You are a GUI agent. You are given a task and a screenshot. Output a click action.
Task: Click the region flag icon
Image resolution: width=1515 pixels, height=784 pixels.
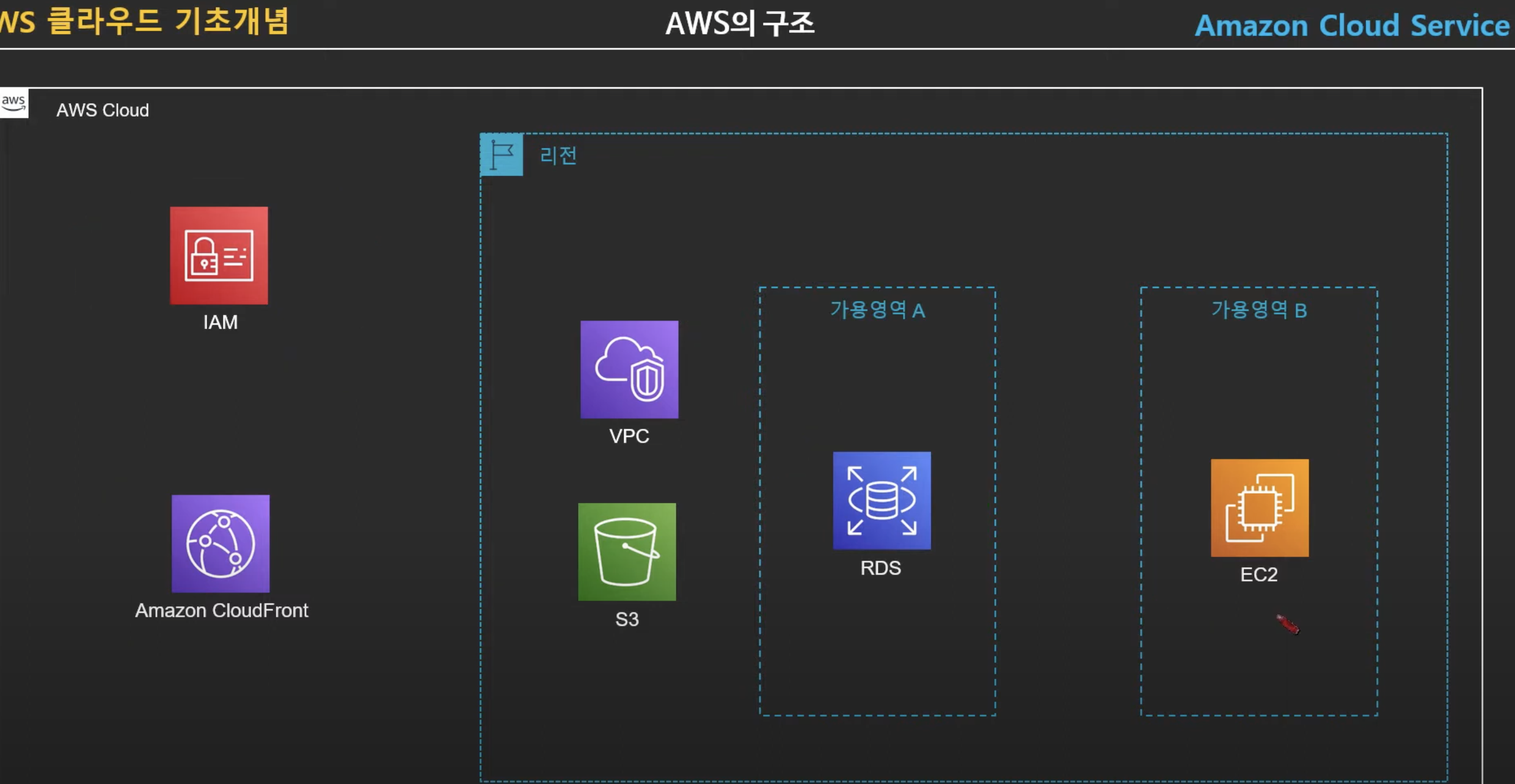[x=502, y=154]
